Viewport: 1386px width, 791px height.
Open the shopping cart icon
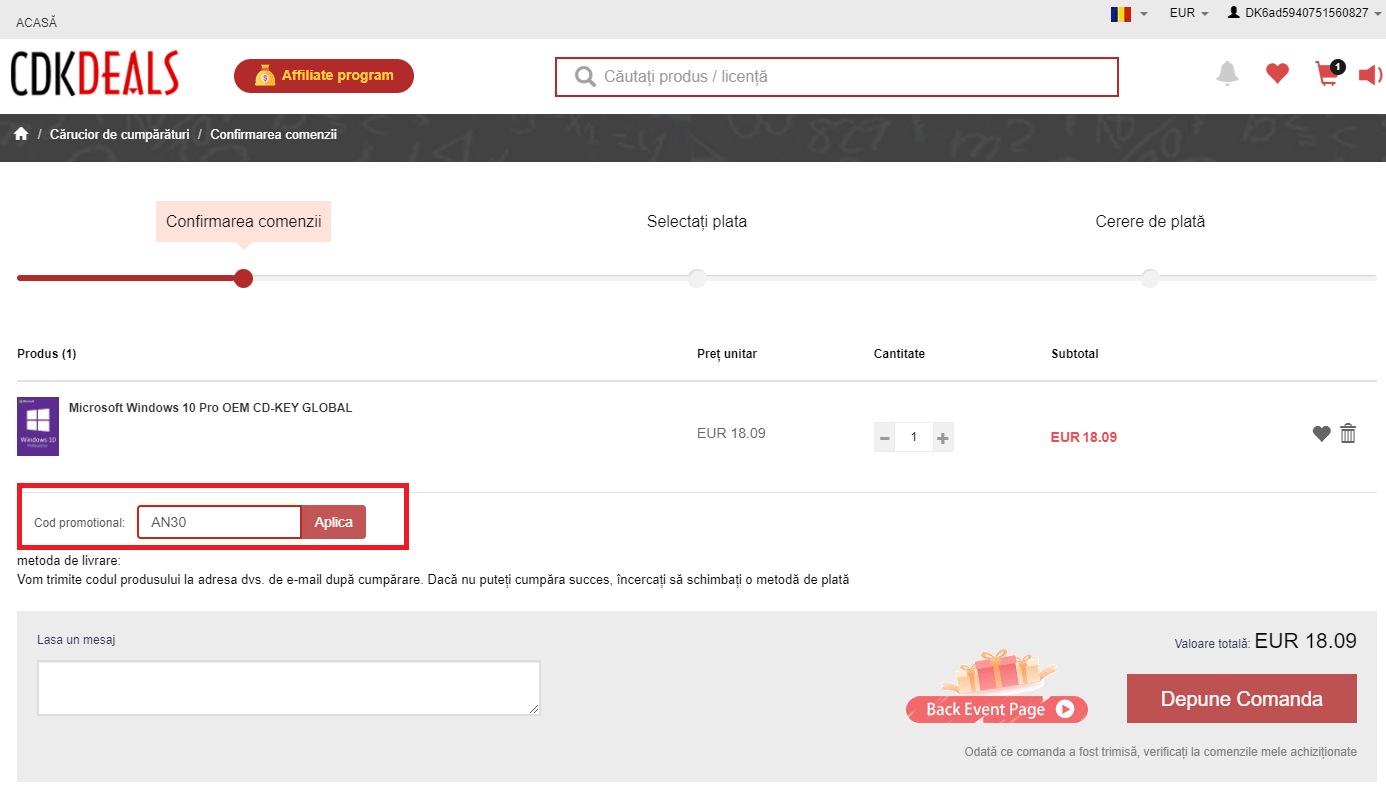tap(1326, 75)
